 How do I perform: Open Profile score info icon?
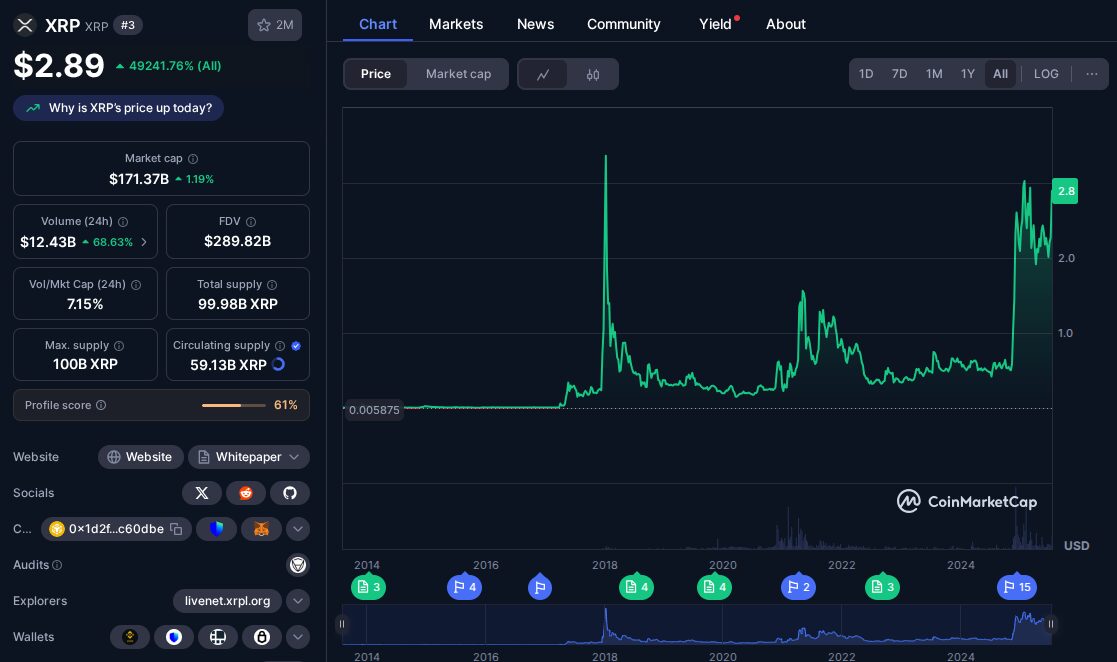(101, 405)
